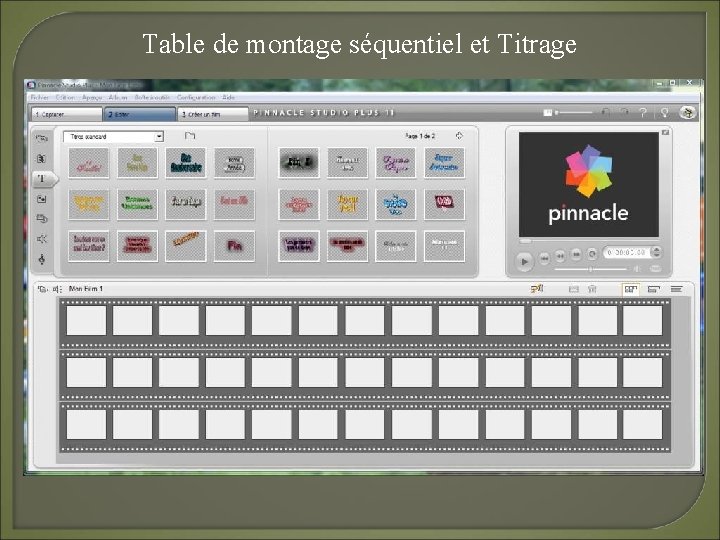
Task: Switch to text list view
Action: pos(676,289)
